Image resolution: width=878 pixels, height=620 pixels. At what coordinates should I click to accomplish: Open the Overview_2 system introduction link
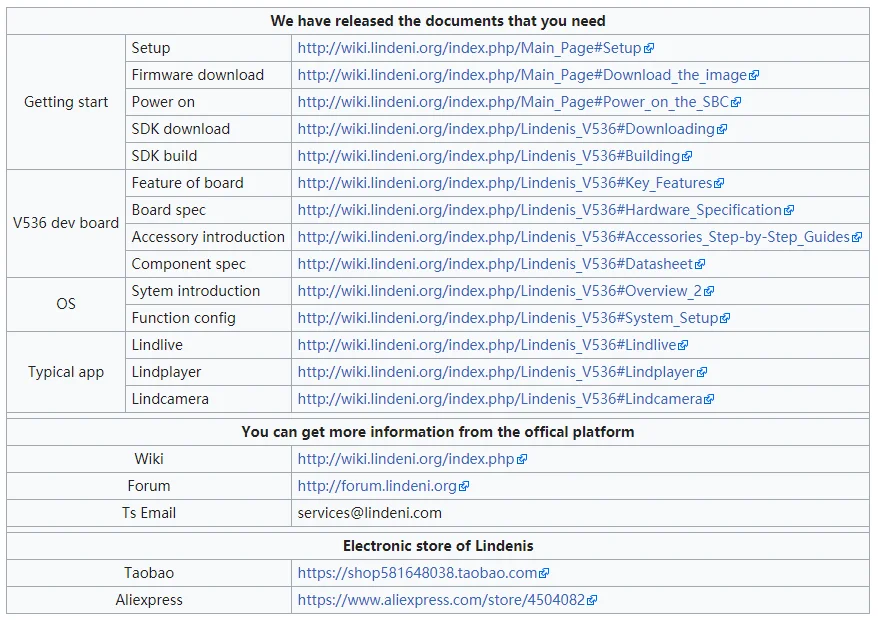500,291
